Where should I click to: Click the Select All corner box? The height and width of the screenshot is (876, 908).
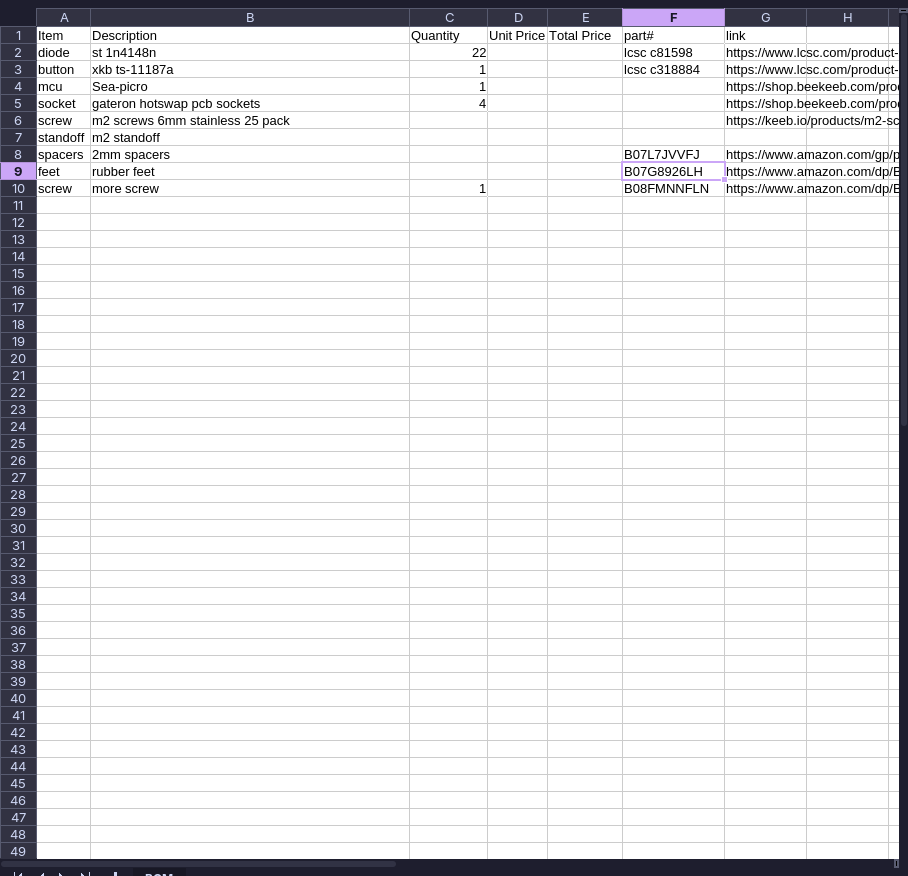18,17
